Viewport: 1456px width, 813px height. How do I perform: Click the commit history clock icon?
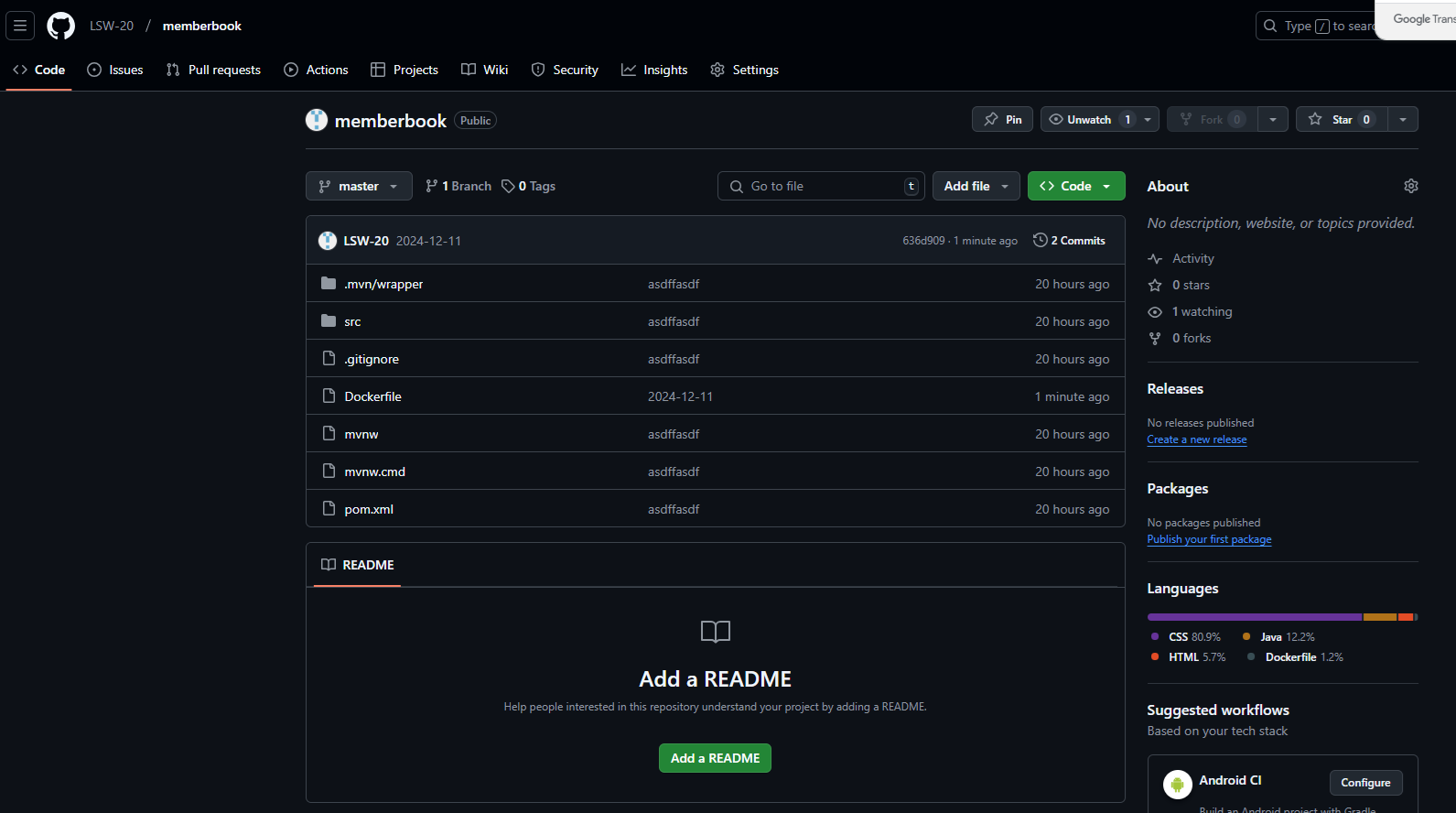click(x=1041, y=240)
